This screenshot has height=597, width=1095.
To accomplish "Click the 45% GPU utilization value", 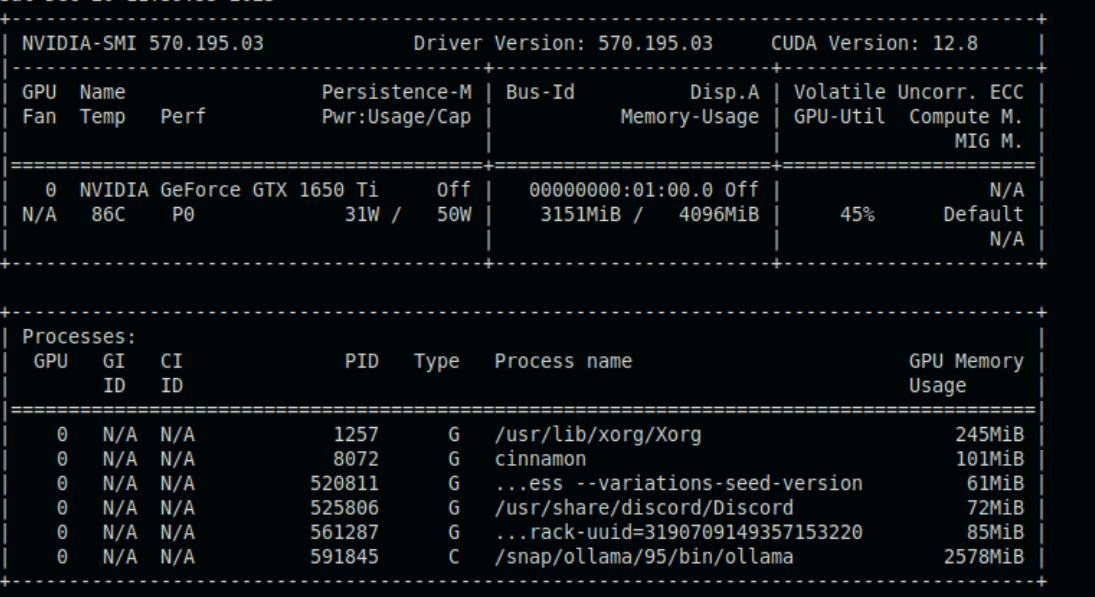I will click(x=858, y=214).
